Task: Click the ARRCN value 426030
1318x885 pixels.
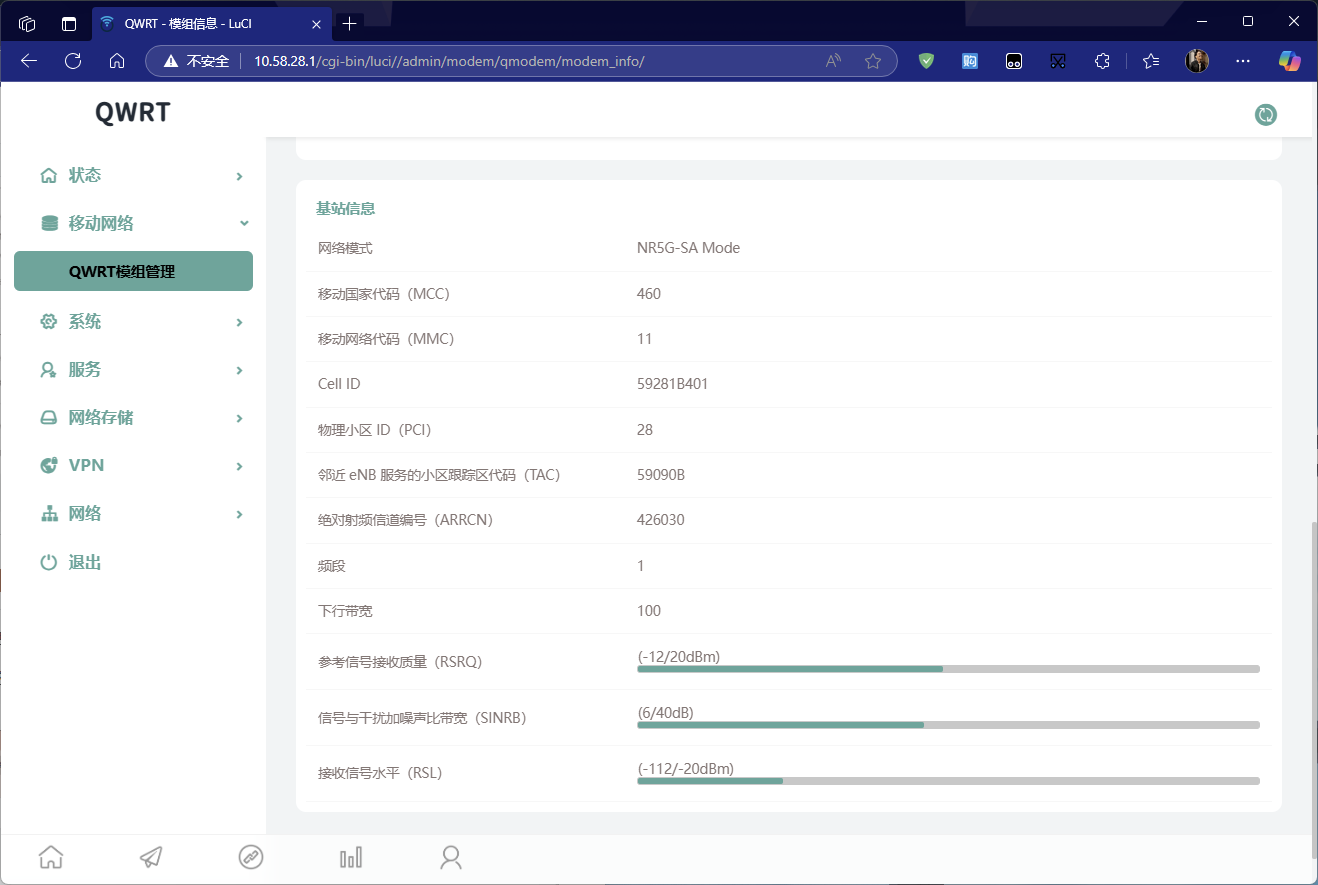Action: 660,519
